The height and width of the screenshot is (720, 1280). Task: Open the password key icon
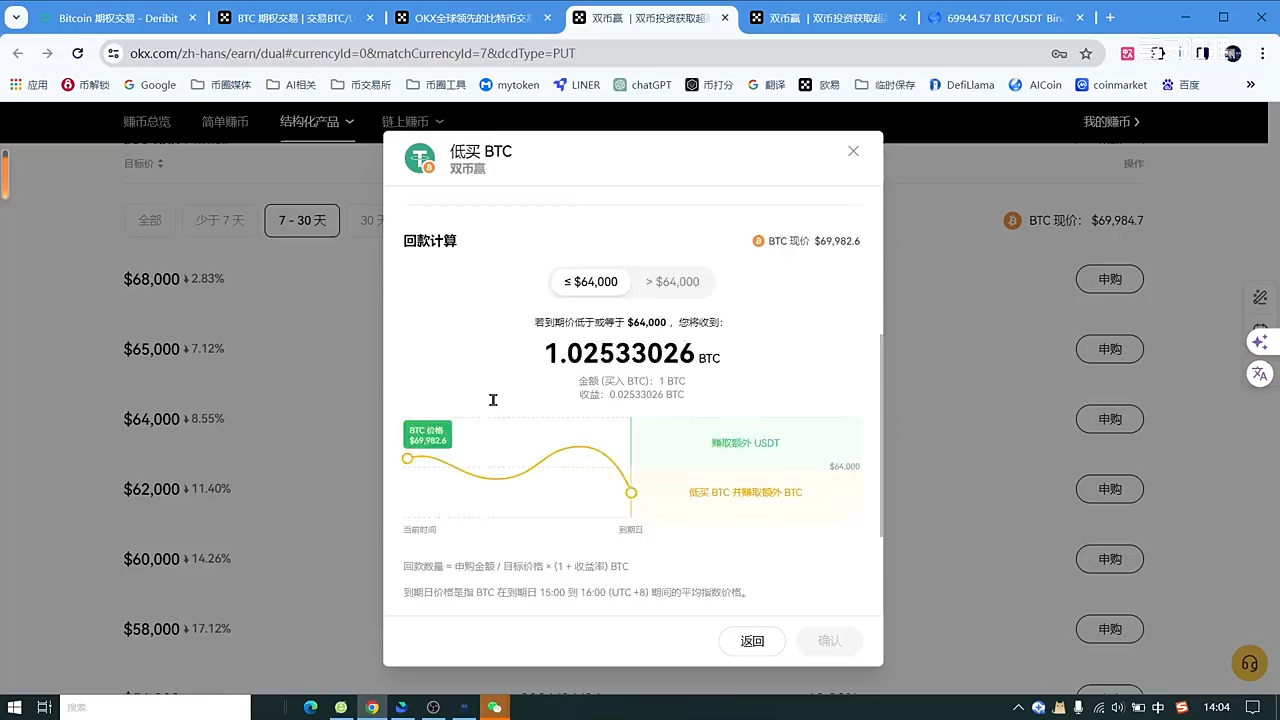1059,54
